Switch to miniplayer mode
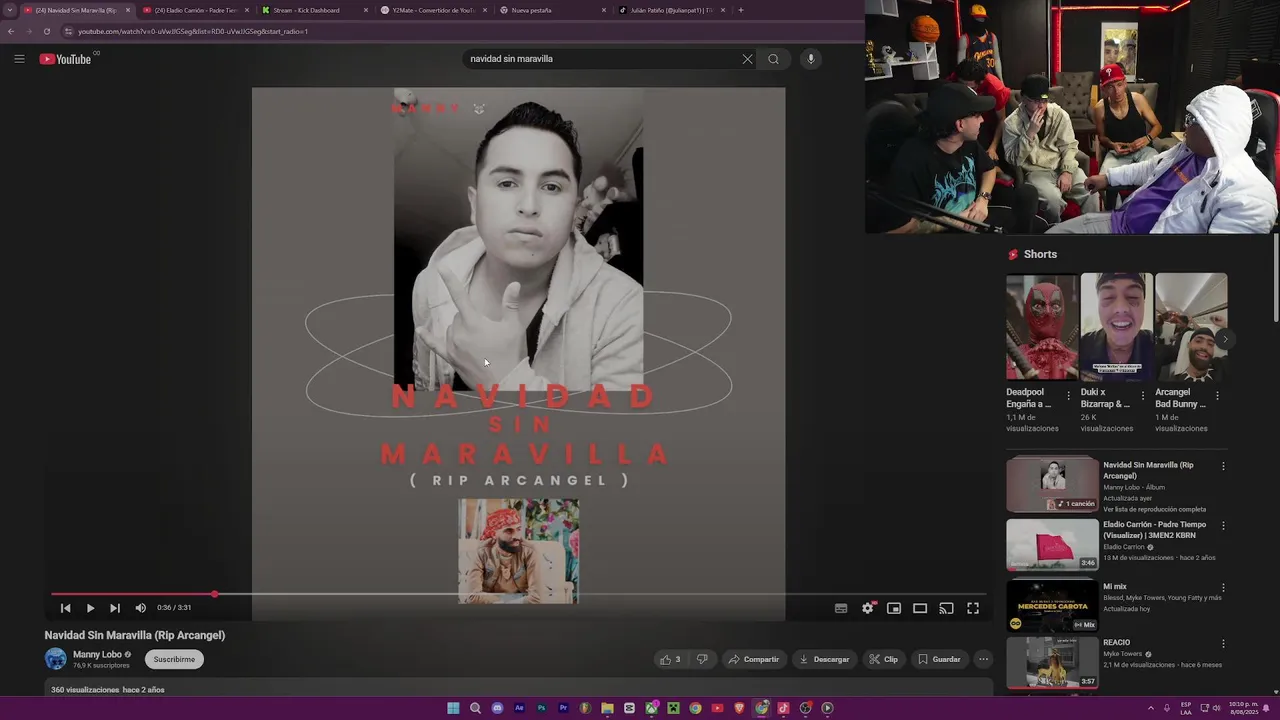Screen dimensions: 1280x720 click(x=894, y=608)
